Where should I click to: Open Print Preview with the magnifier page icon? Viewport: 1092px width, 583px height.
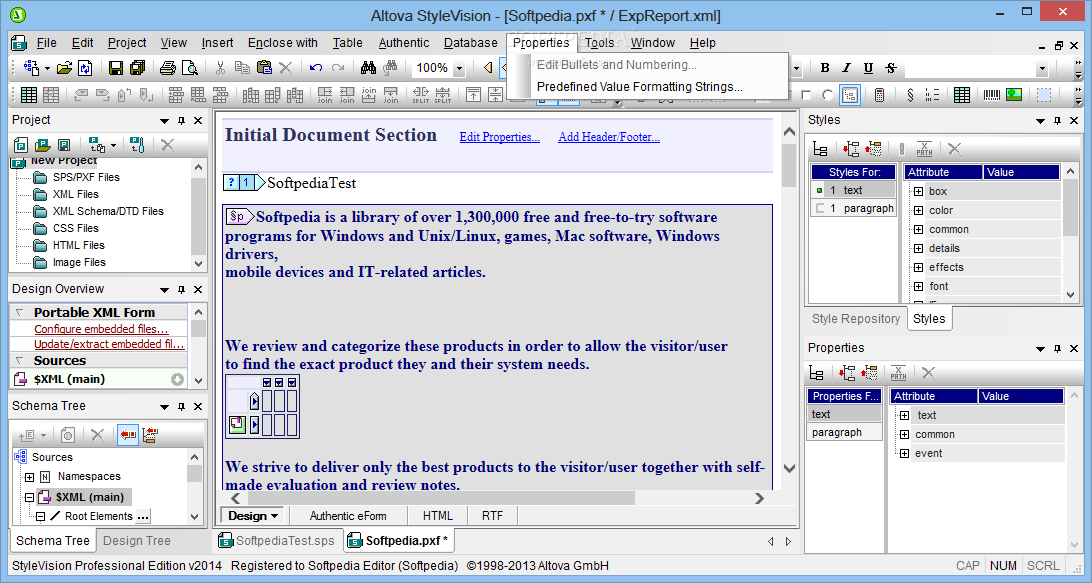tap(189, 68)
